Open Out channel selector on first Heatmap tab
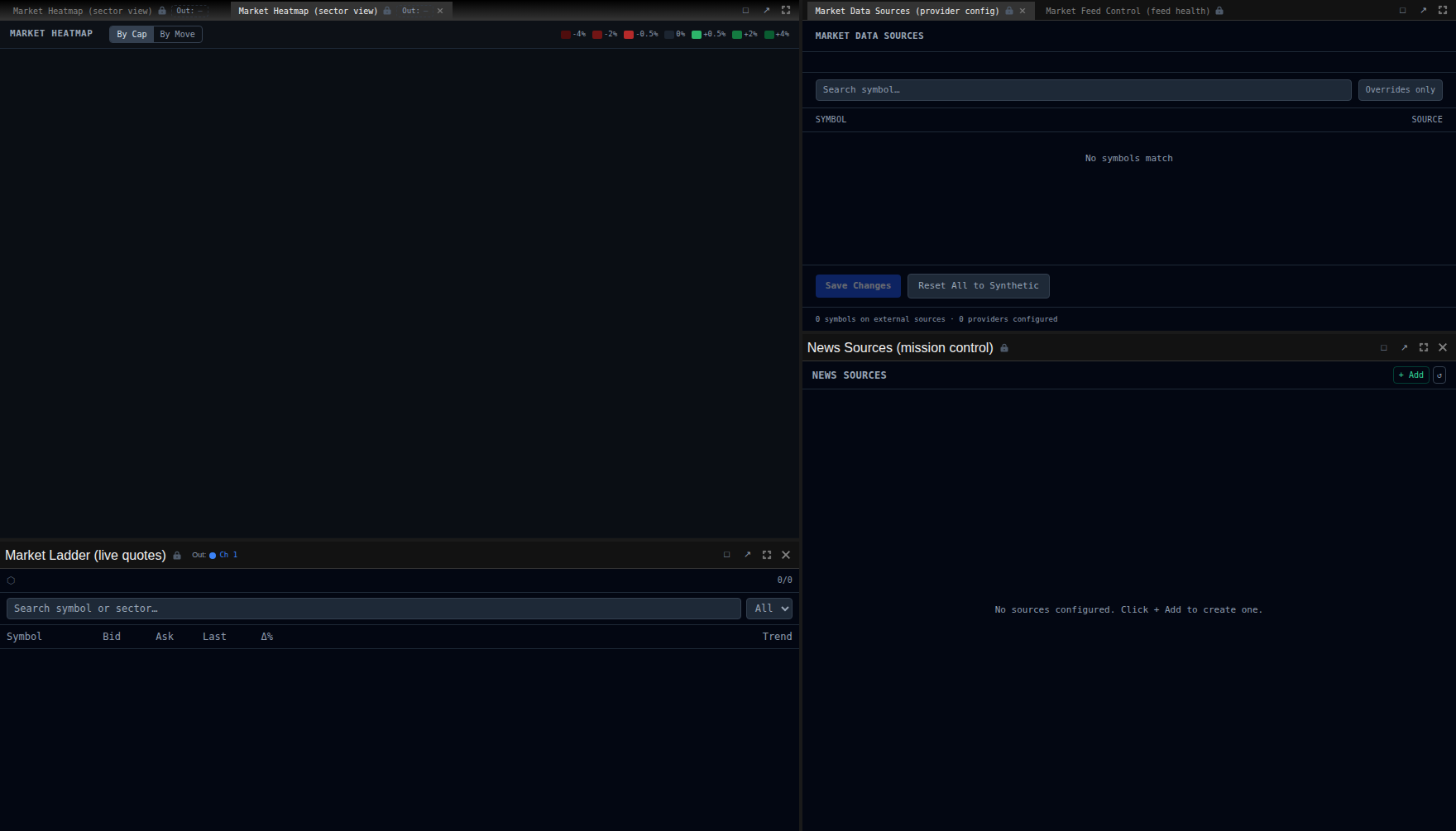Screen dimensions: 1456x831 pos(189,11)
